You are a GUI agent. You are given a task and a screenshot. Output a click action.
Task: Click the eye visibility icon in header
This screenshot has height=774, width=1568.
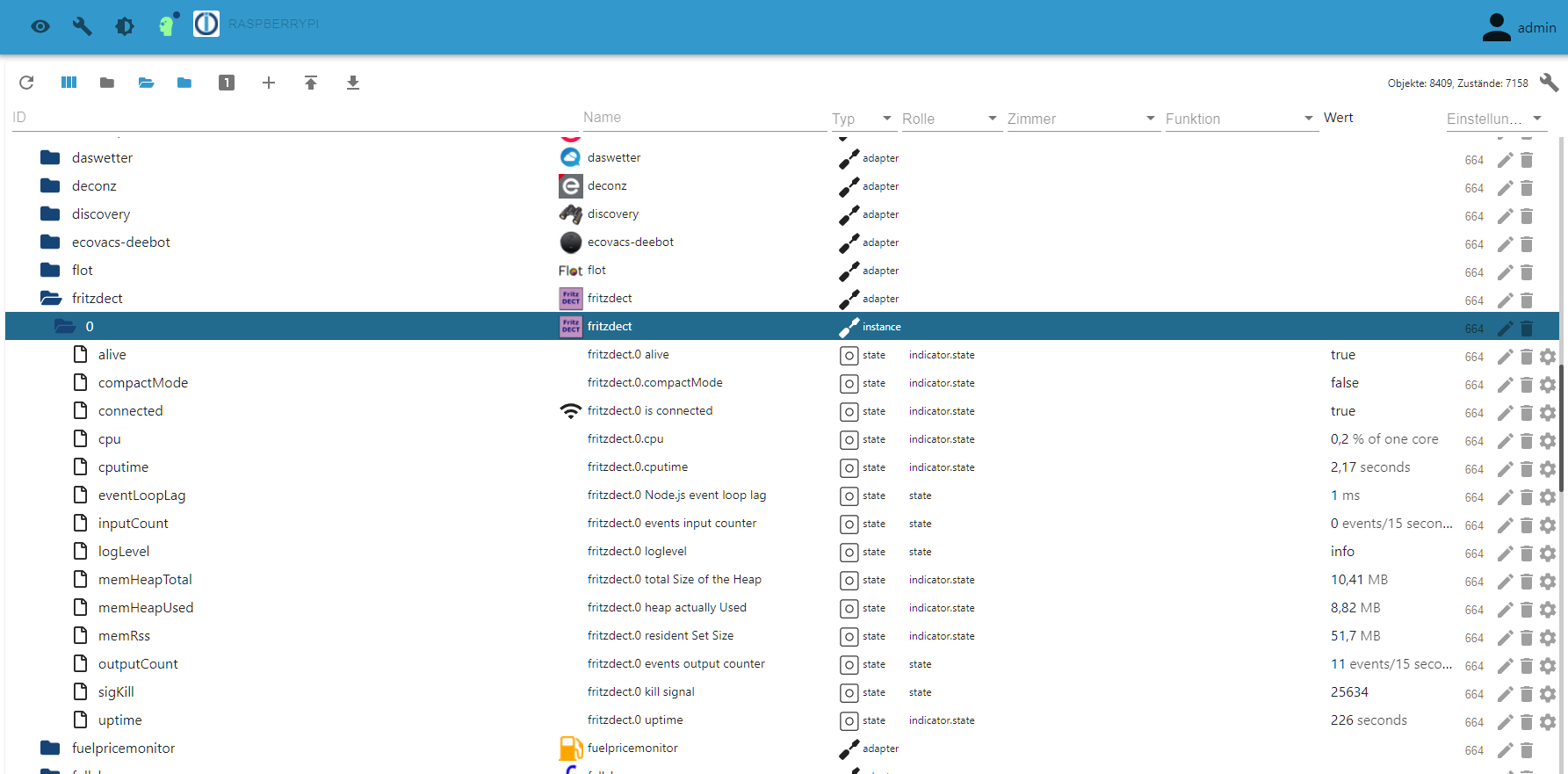(40, 26)
